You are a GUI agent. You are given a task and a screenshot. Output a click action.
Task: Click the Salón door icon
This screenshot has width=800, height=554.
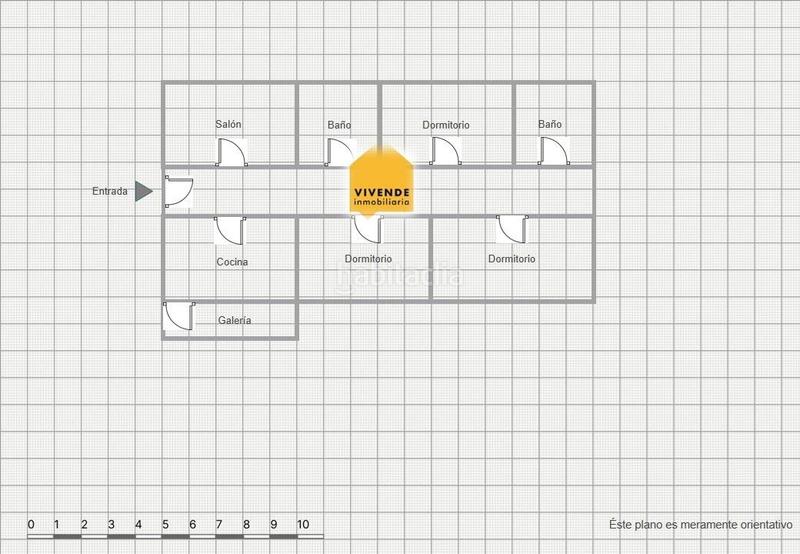click(x=233, y=152)
